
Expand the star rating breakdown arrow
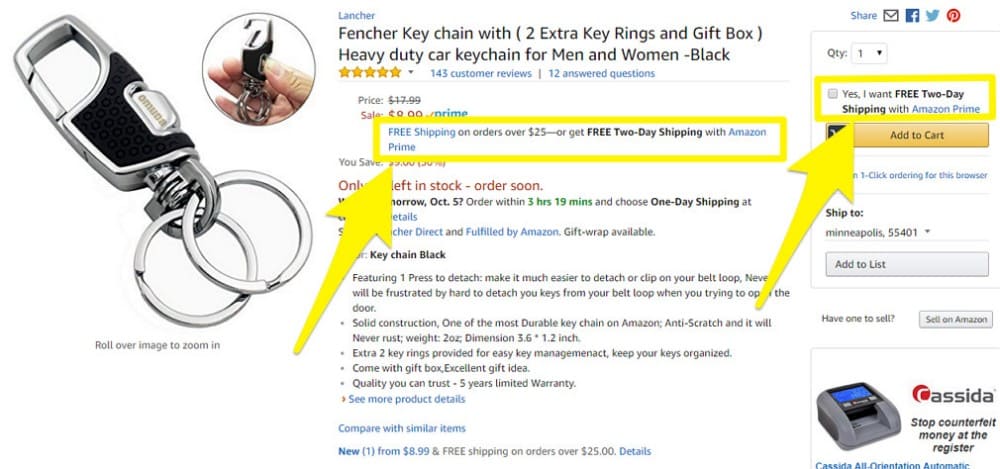pyautogui.click(x=410, y=73)
